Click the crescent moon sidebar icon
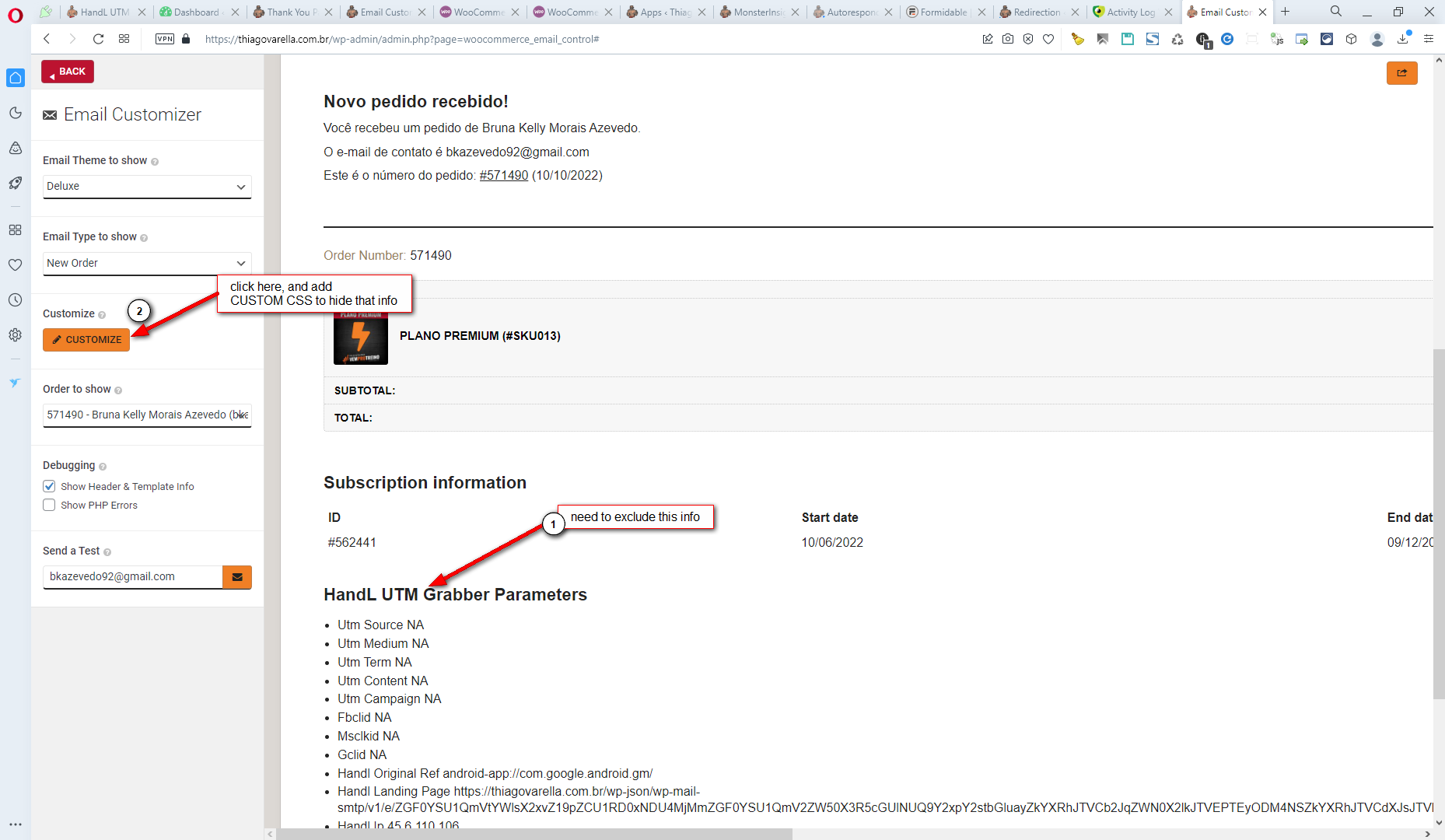This screenshot has width=1445, height=840. click(x=16, y=114)
